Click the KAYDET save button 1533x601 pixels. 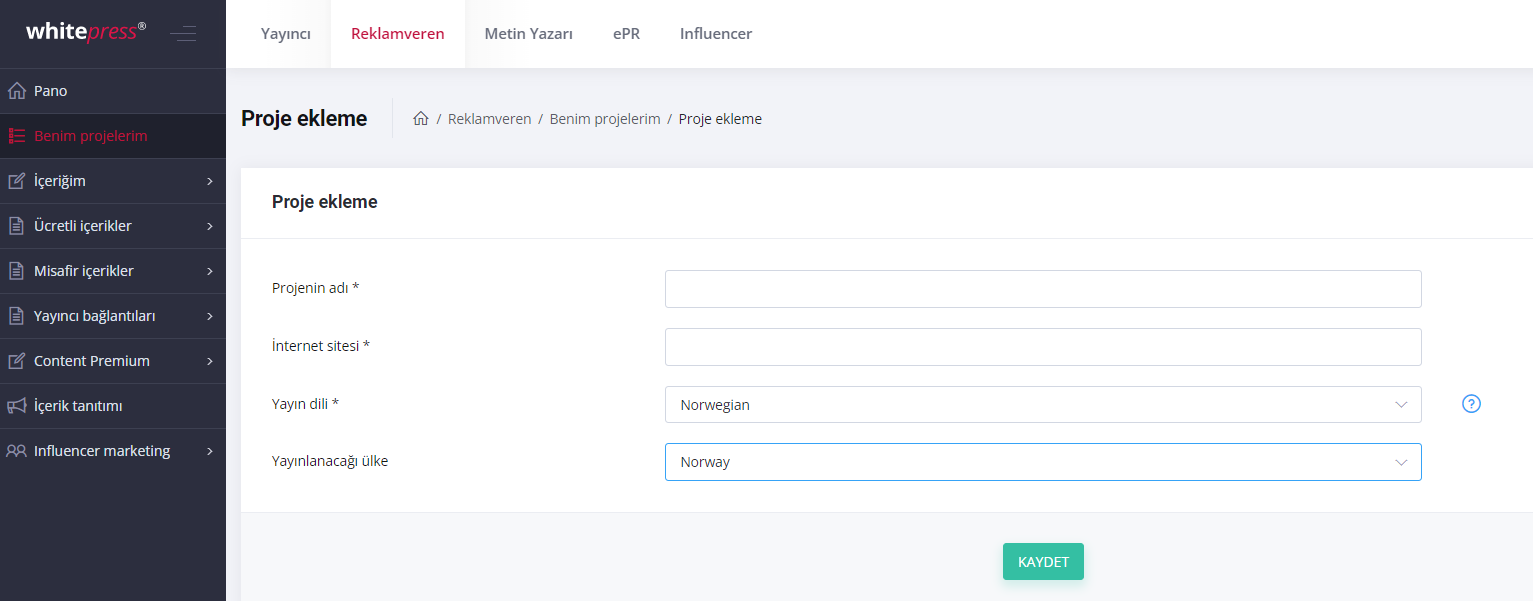(x=1043, y=562)
